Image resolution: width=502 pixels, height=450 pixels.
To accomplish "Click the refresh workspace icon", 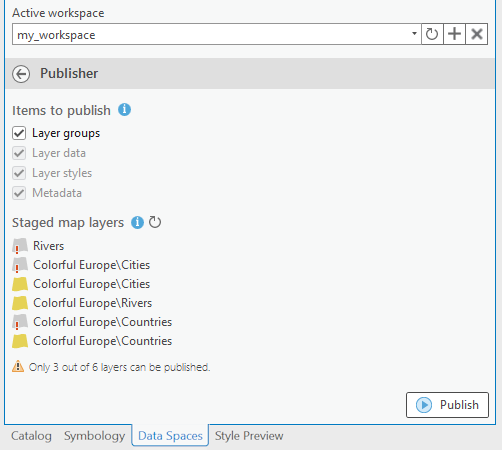I will point(432,34).
